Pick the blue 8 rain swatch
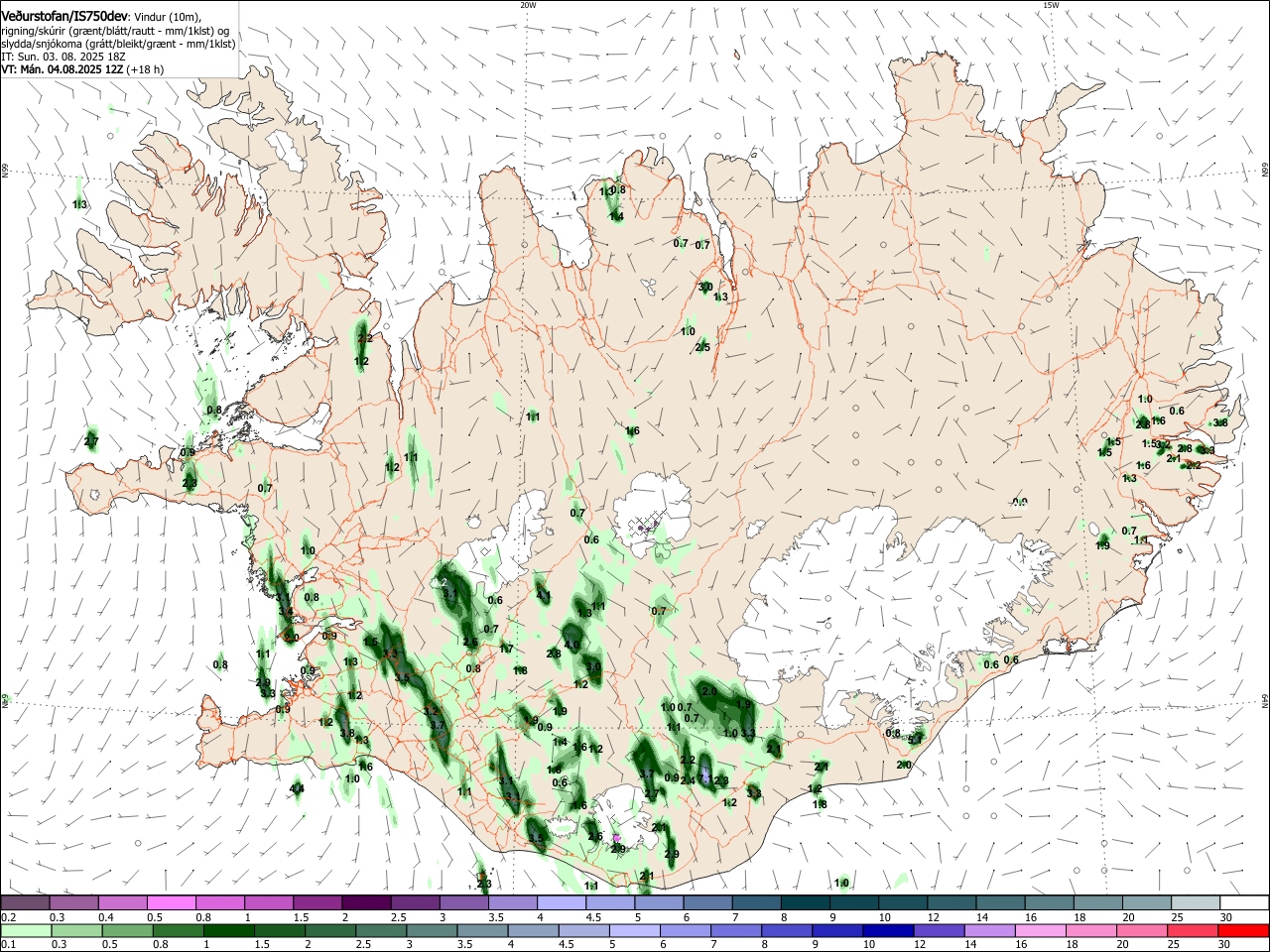 click(x=787, y=931)
